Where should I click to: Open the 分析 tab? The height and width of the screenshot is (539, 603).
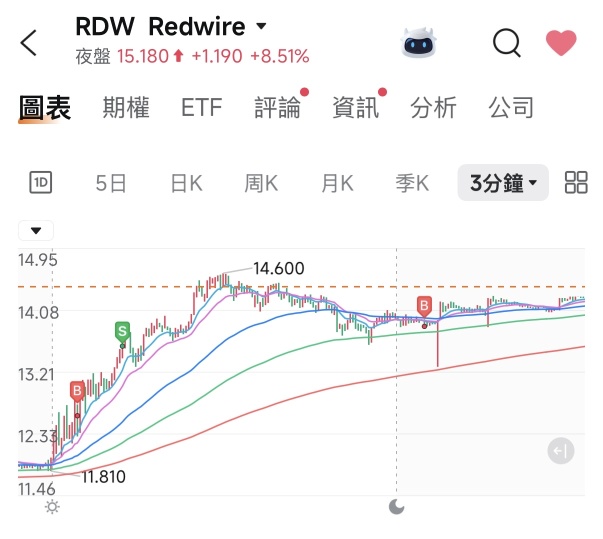click(x=433, y=108)
